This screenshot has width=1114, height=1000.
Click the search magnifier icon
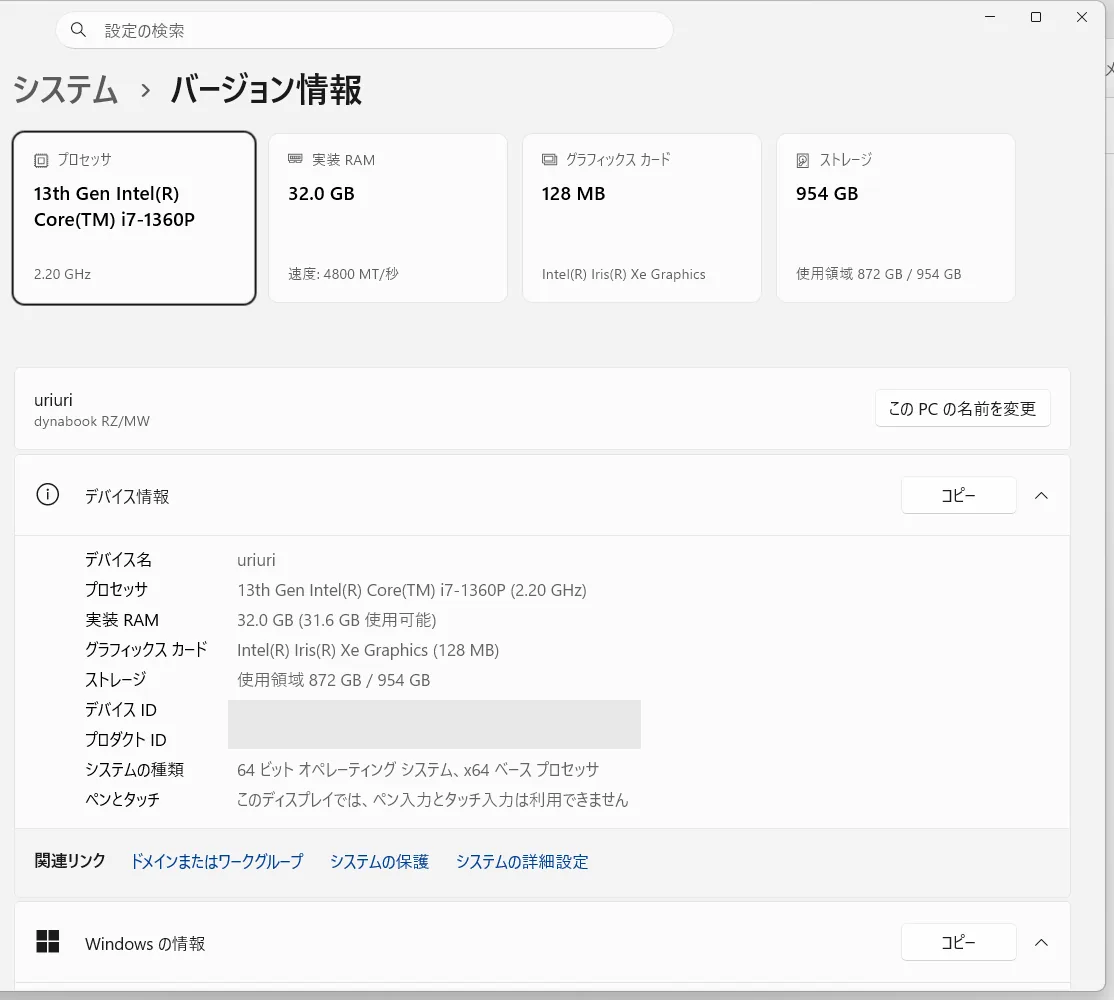tap(78, 30)
